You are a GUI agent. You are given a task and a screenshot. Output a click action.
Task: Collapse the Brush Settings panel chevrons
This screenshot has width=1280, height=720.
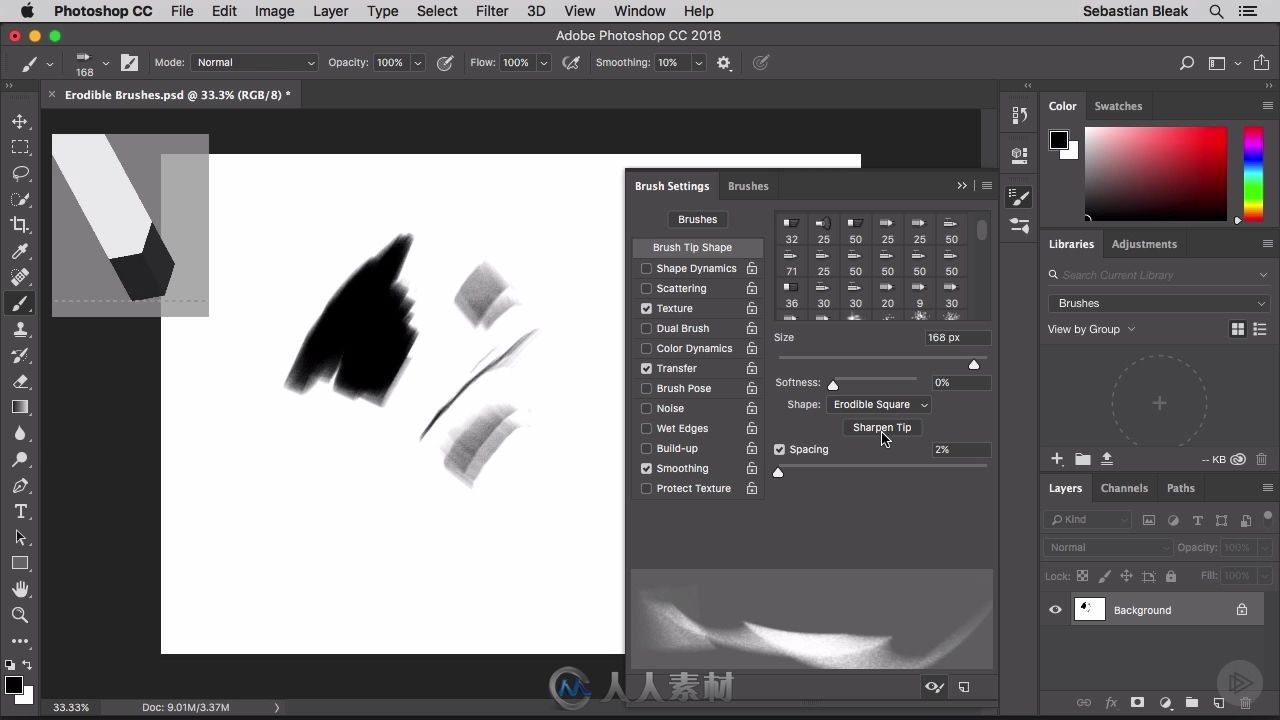click(962, 186)
